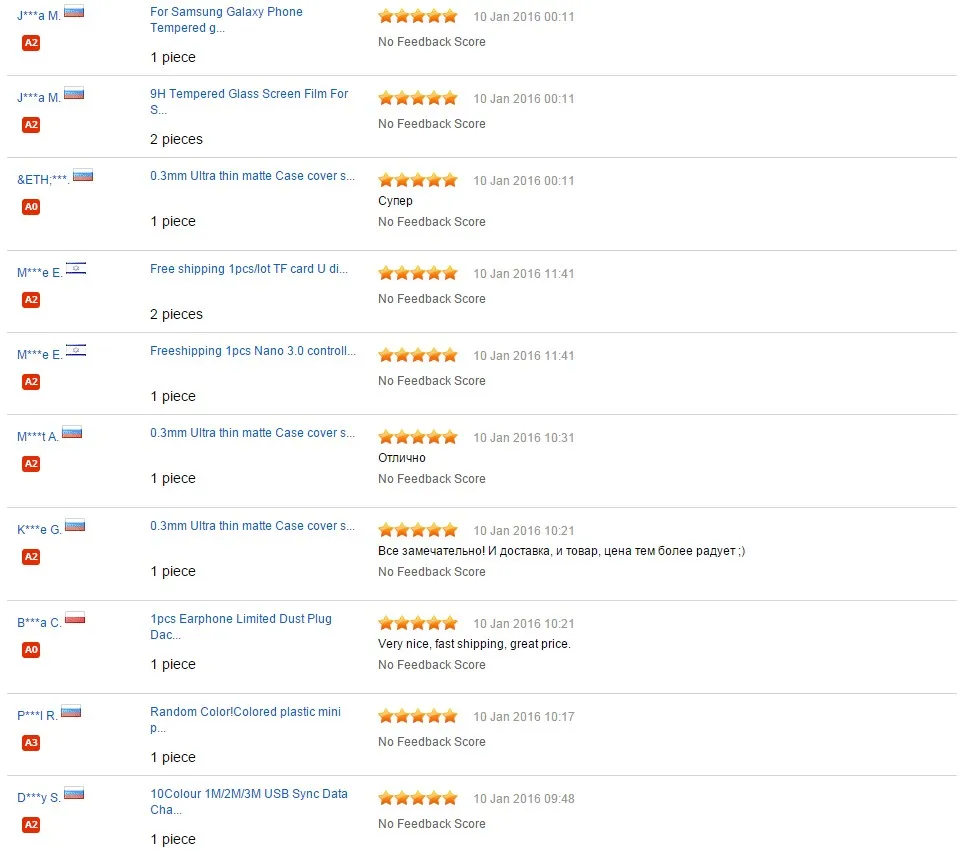Click star rating for Earphone Dust Plug review
The image size is (973, 851).
click(418, 623)
